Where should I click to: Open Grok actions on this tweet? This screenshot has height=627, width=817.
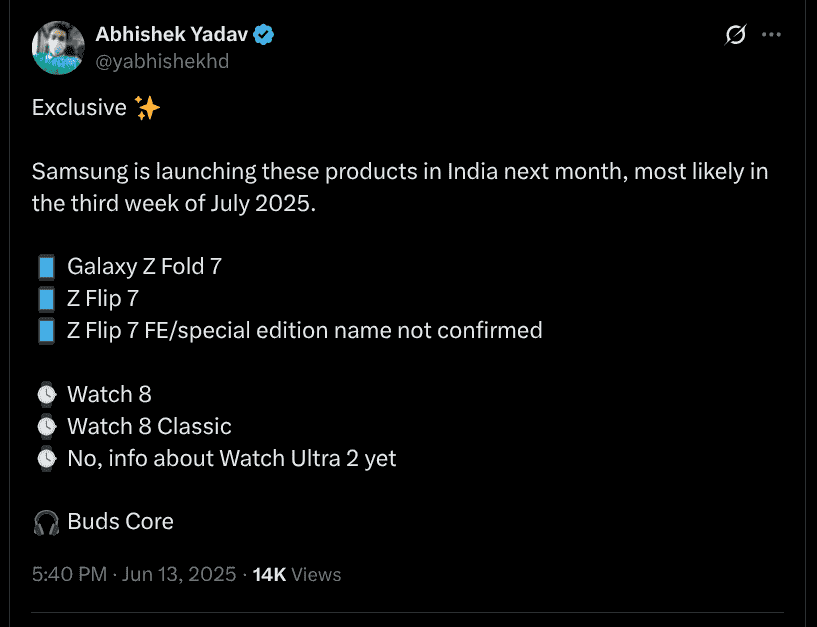tap(735, 34)
